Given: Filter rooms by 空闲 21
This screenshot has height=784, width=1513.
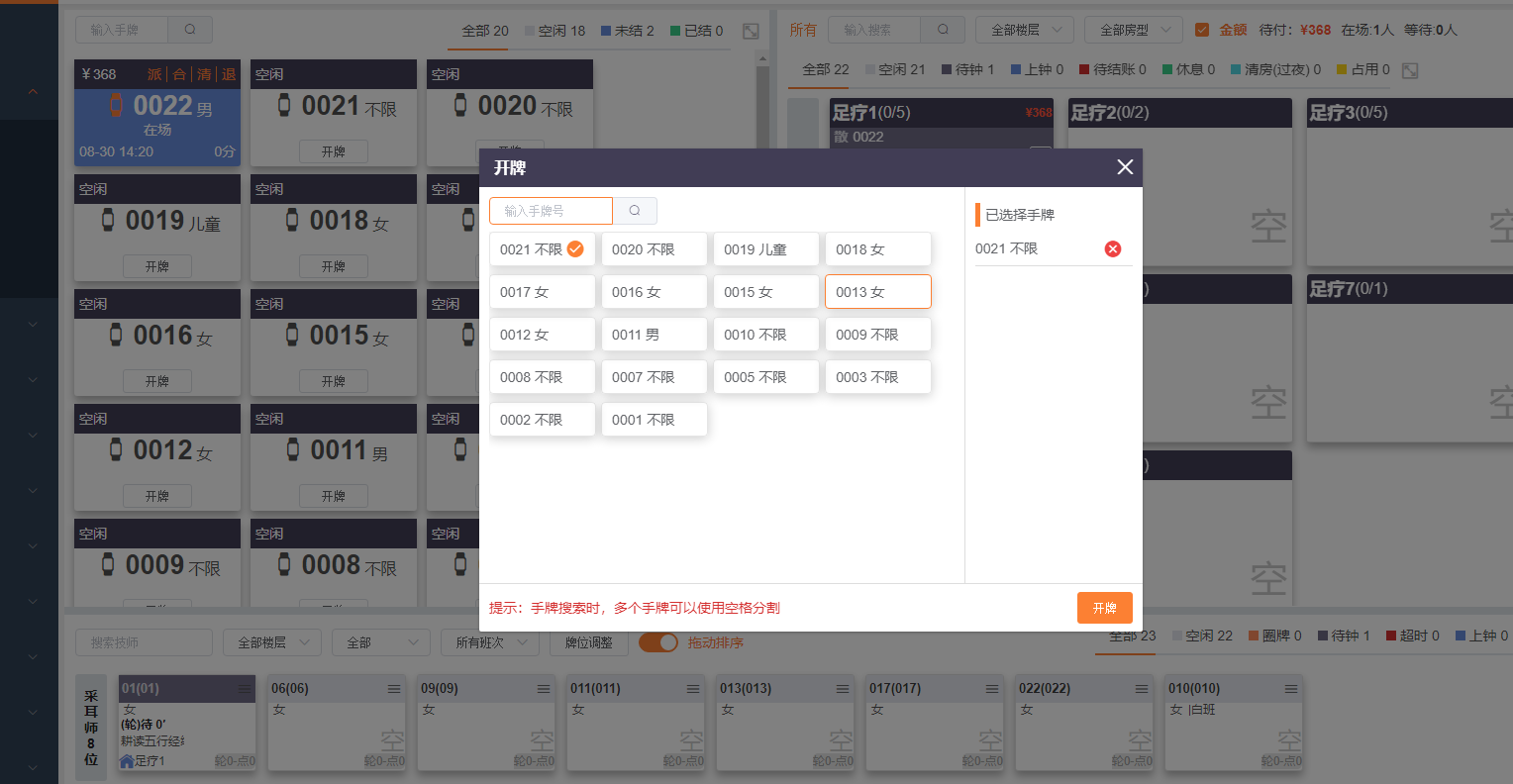Looking at the screenshot, I should pos(895,69).
